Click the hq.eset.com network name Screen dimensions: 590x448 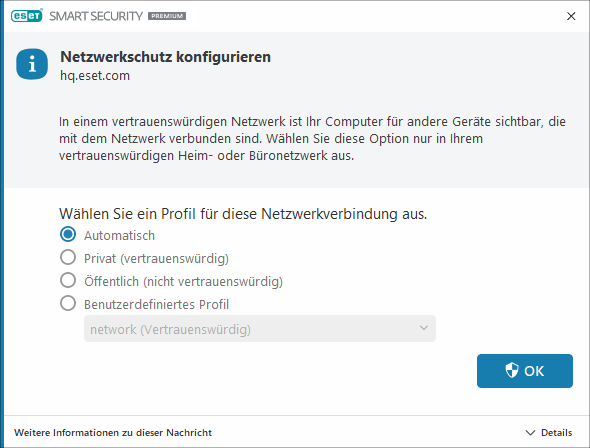coord(95,76)
